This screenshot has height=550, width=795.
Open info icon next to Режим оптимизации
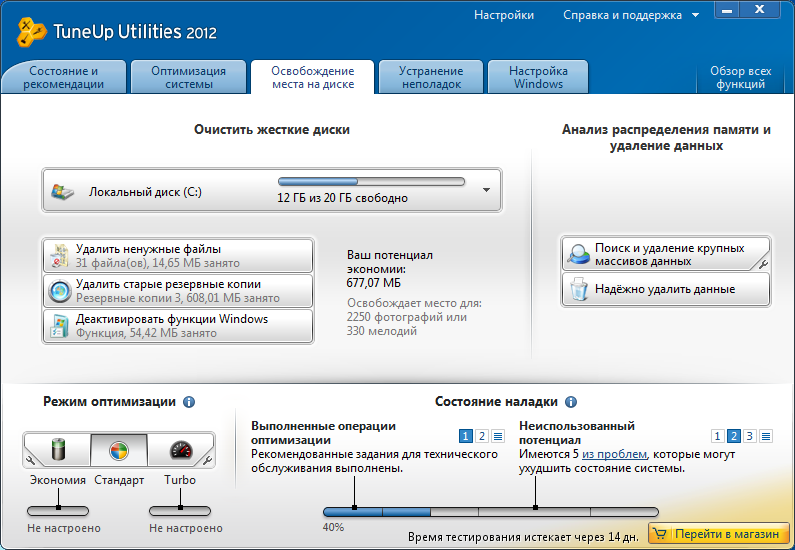pos(189,402)
